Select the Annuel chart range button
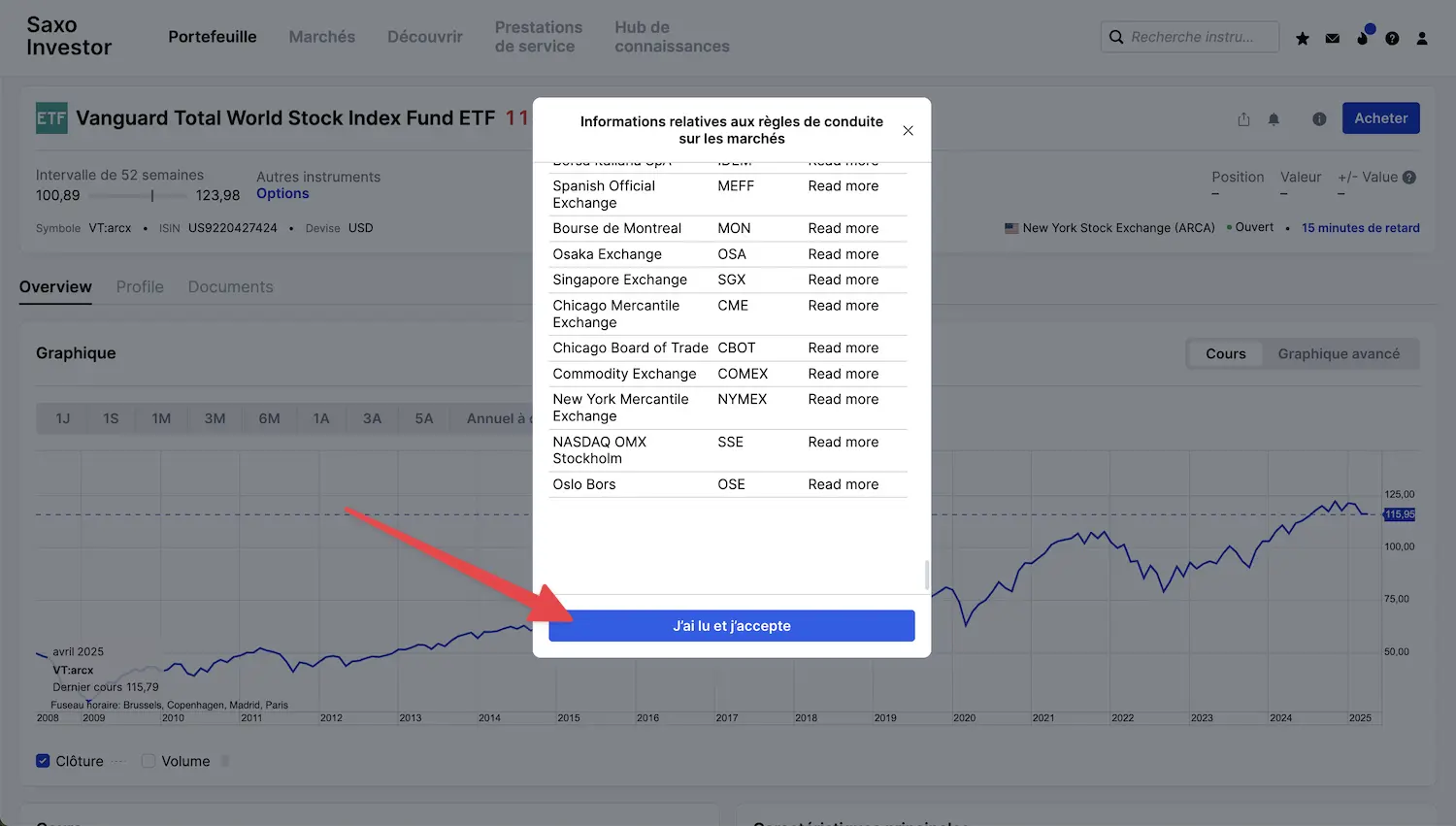Viewport: 1456px width, 826px height. pyautogui.click(x=493, y=418)
